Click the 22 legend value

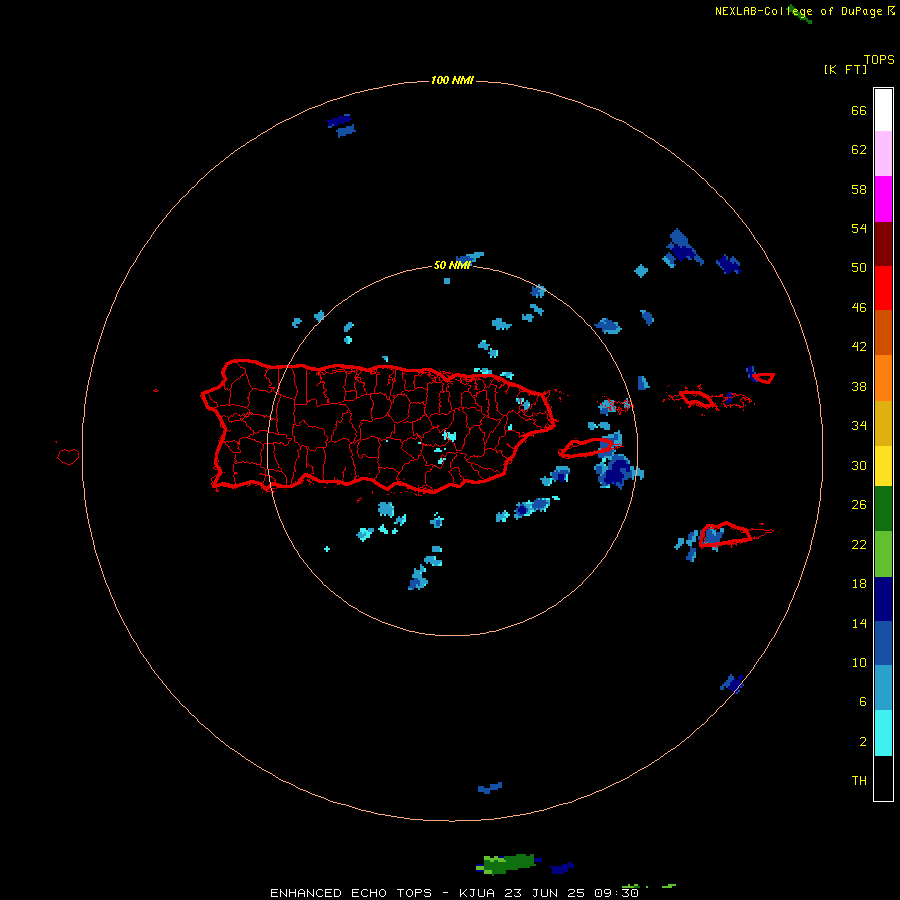coord(859,545)
